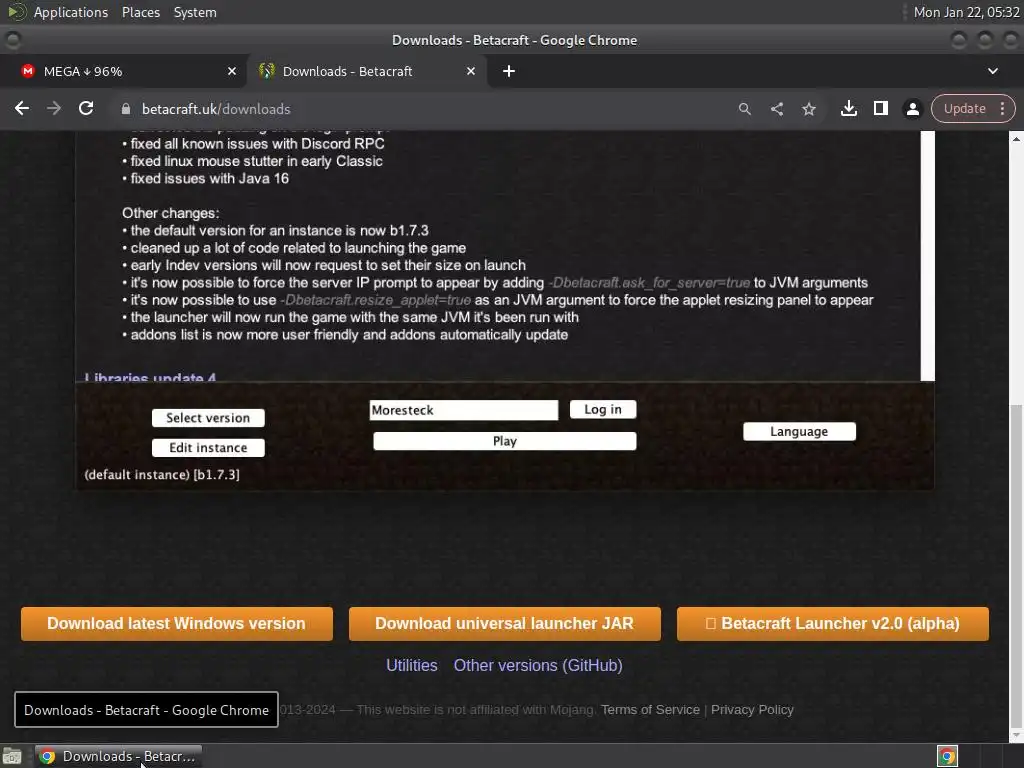Viewport: 1024px width, 768px height.
Task: Click the 'fixed all known issues with Discord RPC' line
Action: coord(257,144)
